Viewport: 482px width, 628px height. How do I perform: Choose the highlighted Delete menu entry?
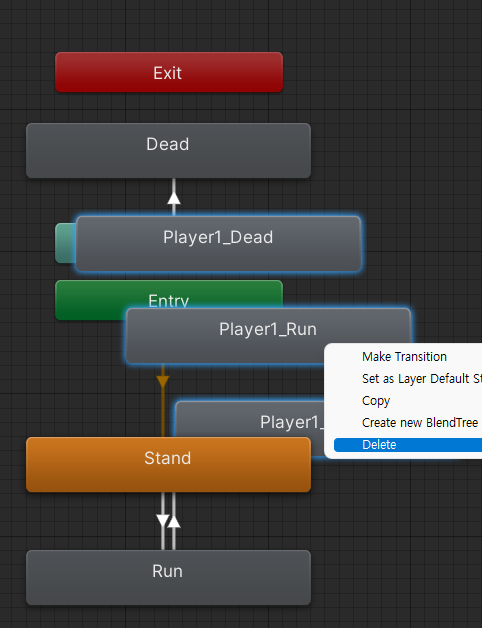tap(408, 445)
